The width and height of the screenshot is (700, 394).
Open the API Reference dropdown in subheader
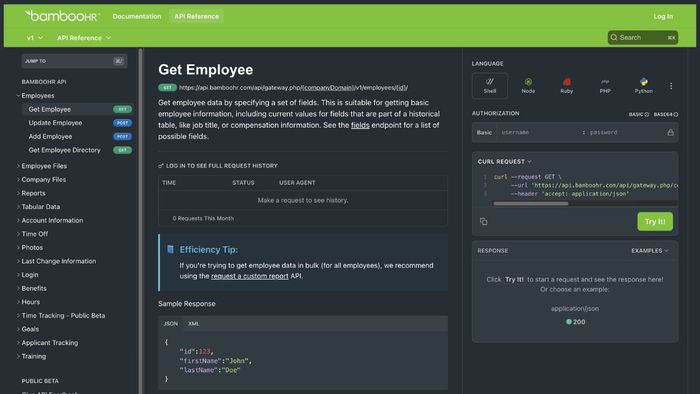click(x=84, y=38)
